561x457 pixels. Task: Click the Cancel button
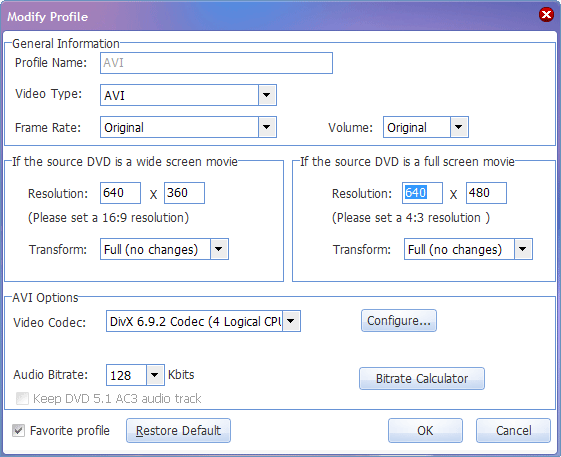click(x=513, y=431)
